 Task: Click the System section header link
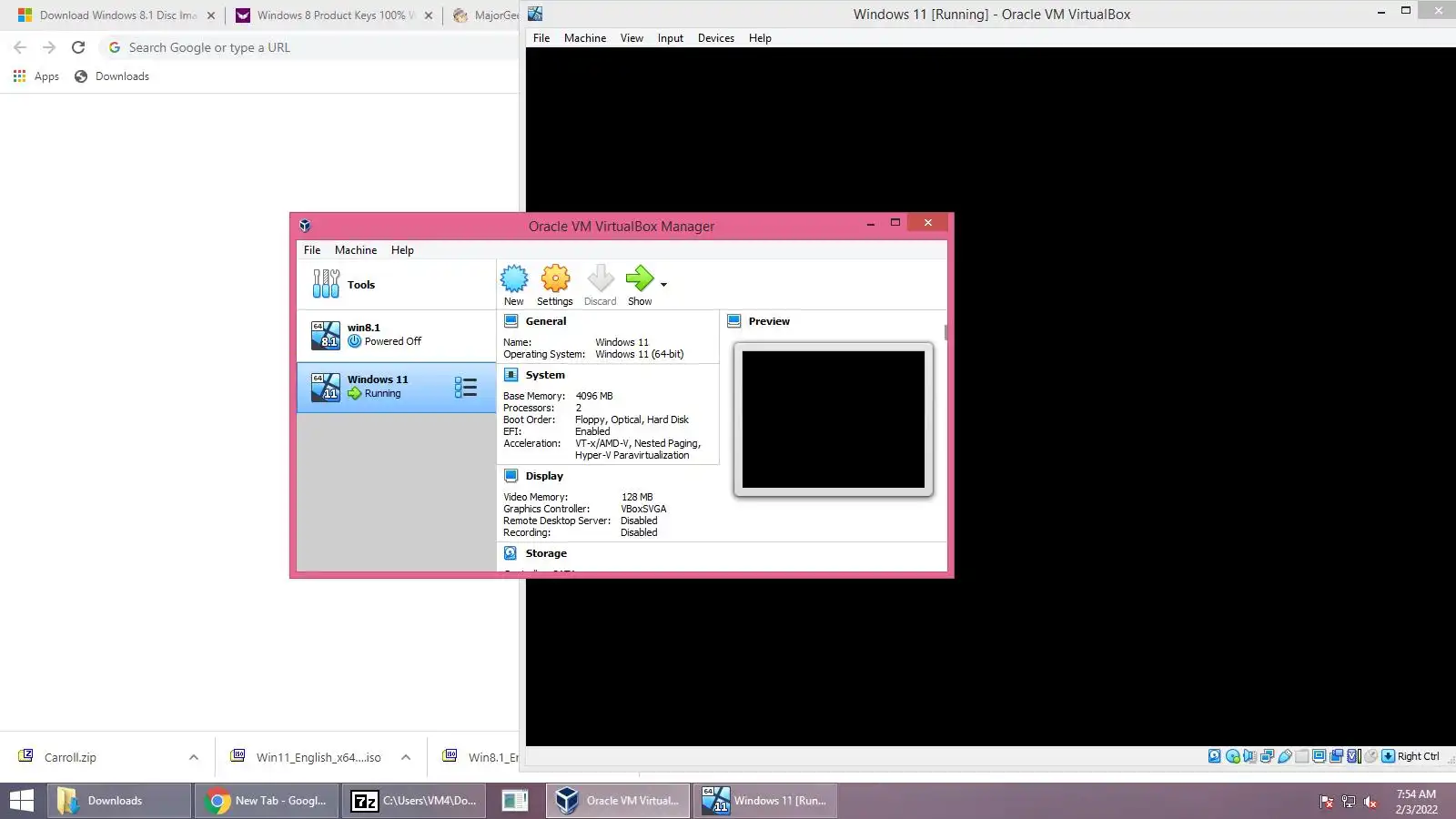(x=545, y=375)
